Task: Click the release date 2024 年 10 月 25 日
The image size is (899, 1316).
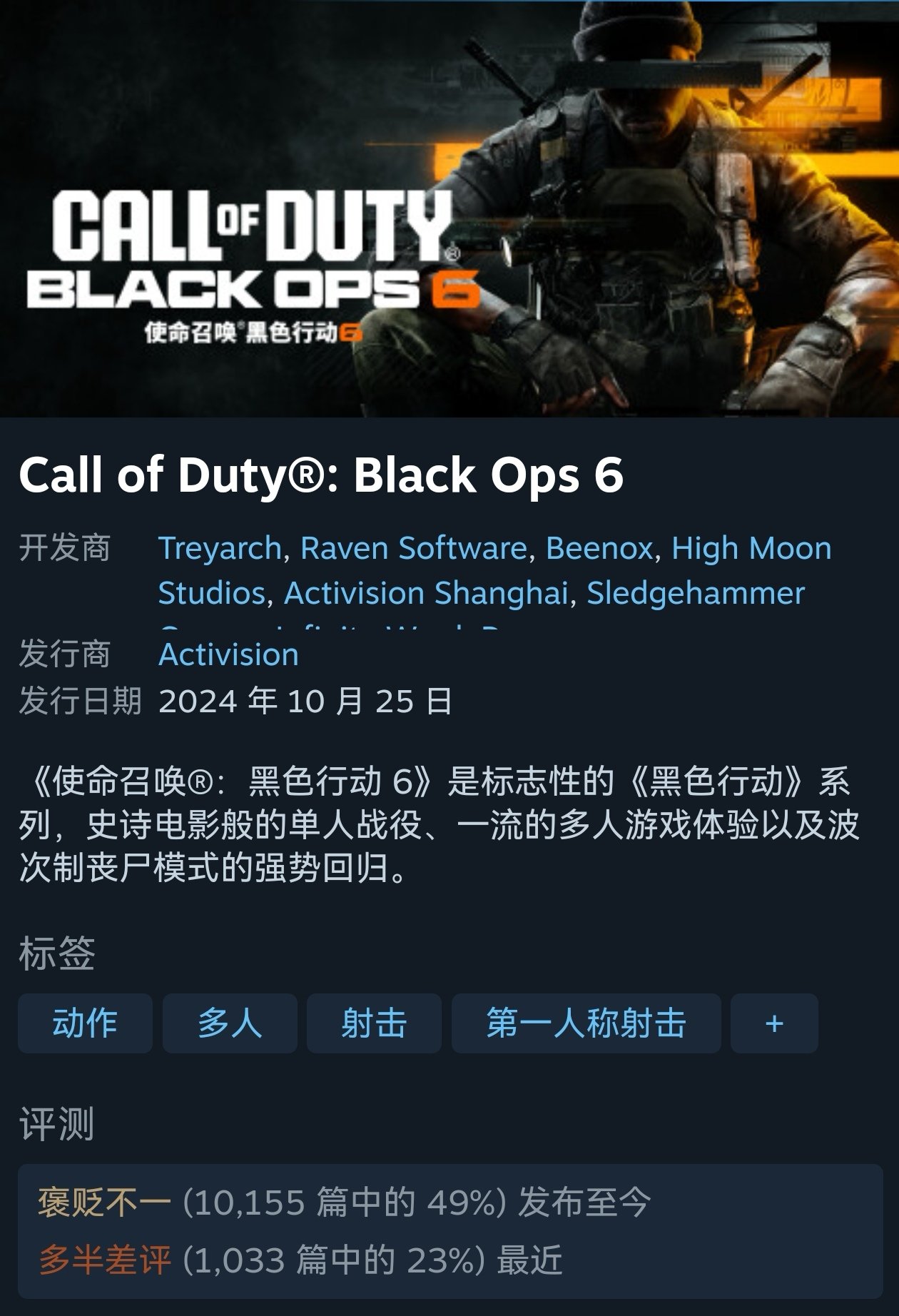Action: coord(305,701)
